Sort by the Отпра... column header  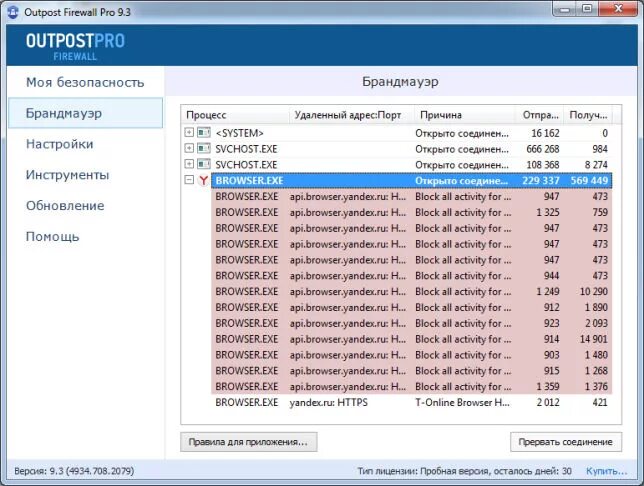tap(540, 115)
